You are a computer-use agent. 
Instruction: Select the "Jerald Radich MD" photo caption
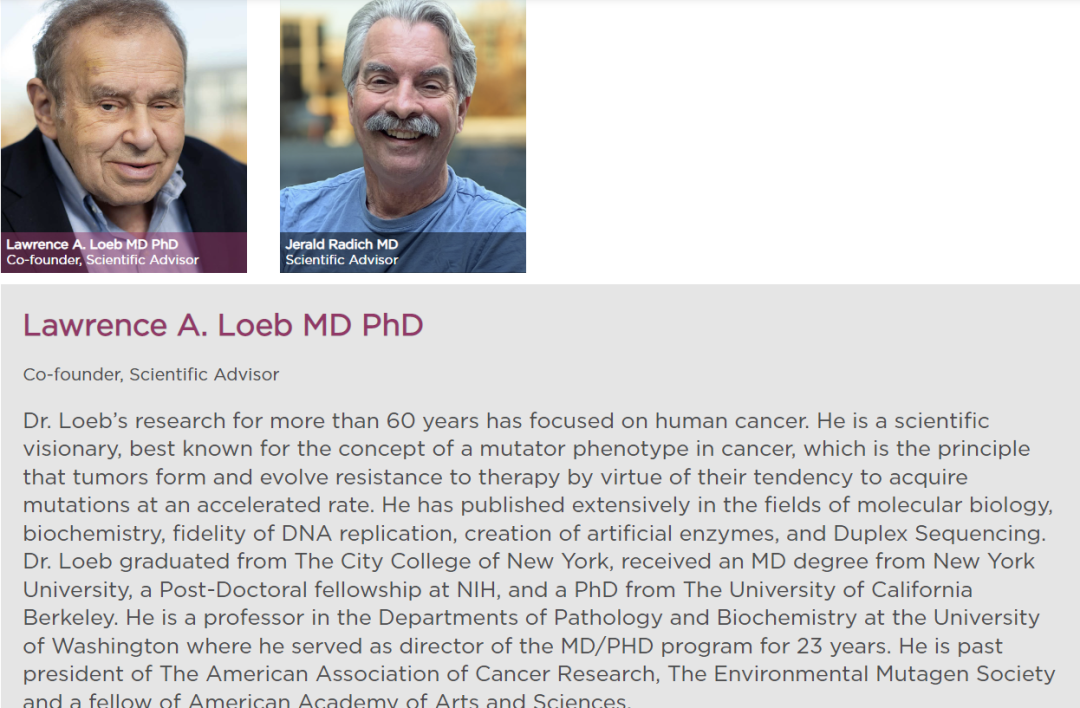coord(341,244)
